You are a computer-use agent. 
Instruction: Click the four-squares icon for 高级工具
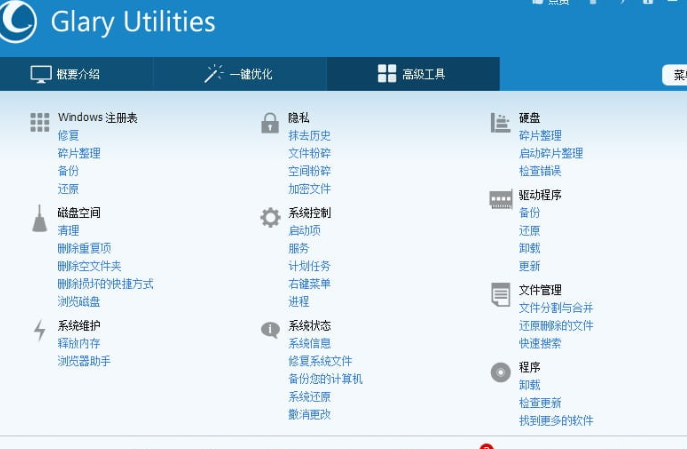pyautogui.click(x=387, y=74)
